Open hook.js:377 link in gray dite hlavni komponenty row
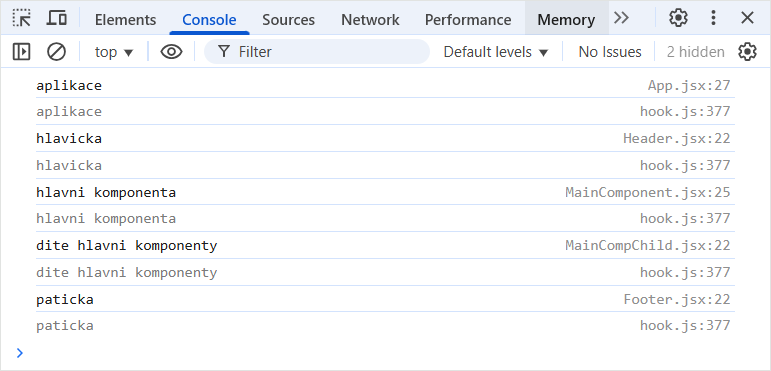The image size is (771, 371). pyautogui.click(x=685, y=272)
